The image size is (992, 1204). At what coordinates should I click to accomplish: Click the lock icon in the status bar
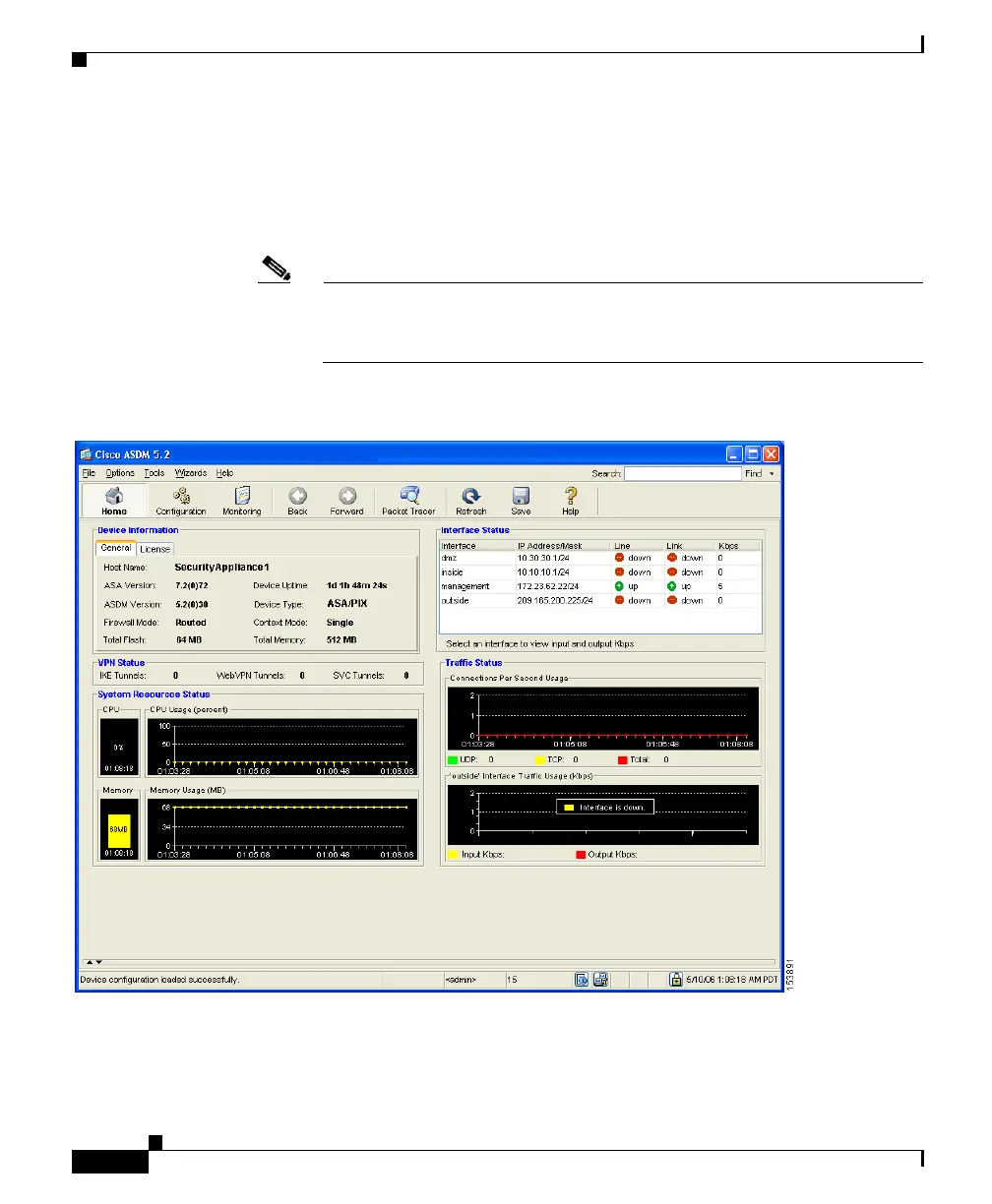676,979
